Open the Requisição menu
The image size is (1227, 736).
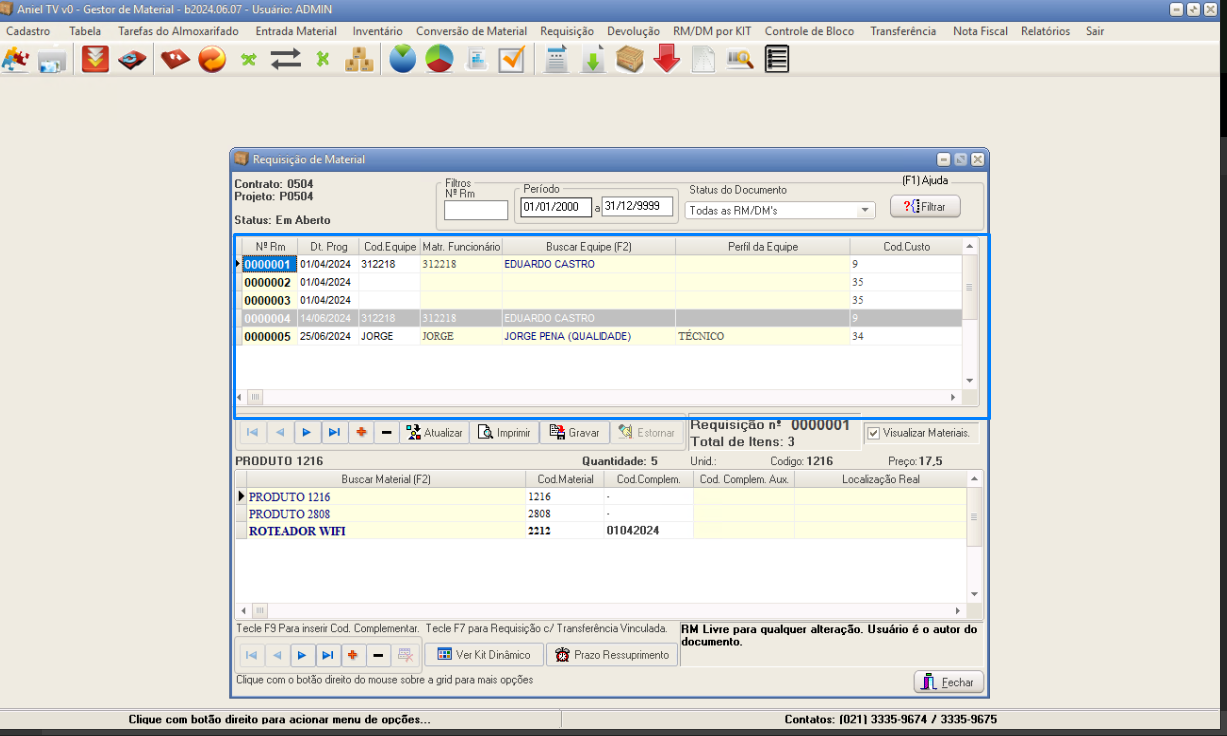coord(566,31)
